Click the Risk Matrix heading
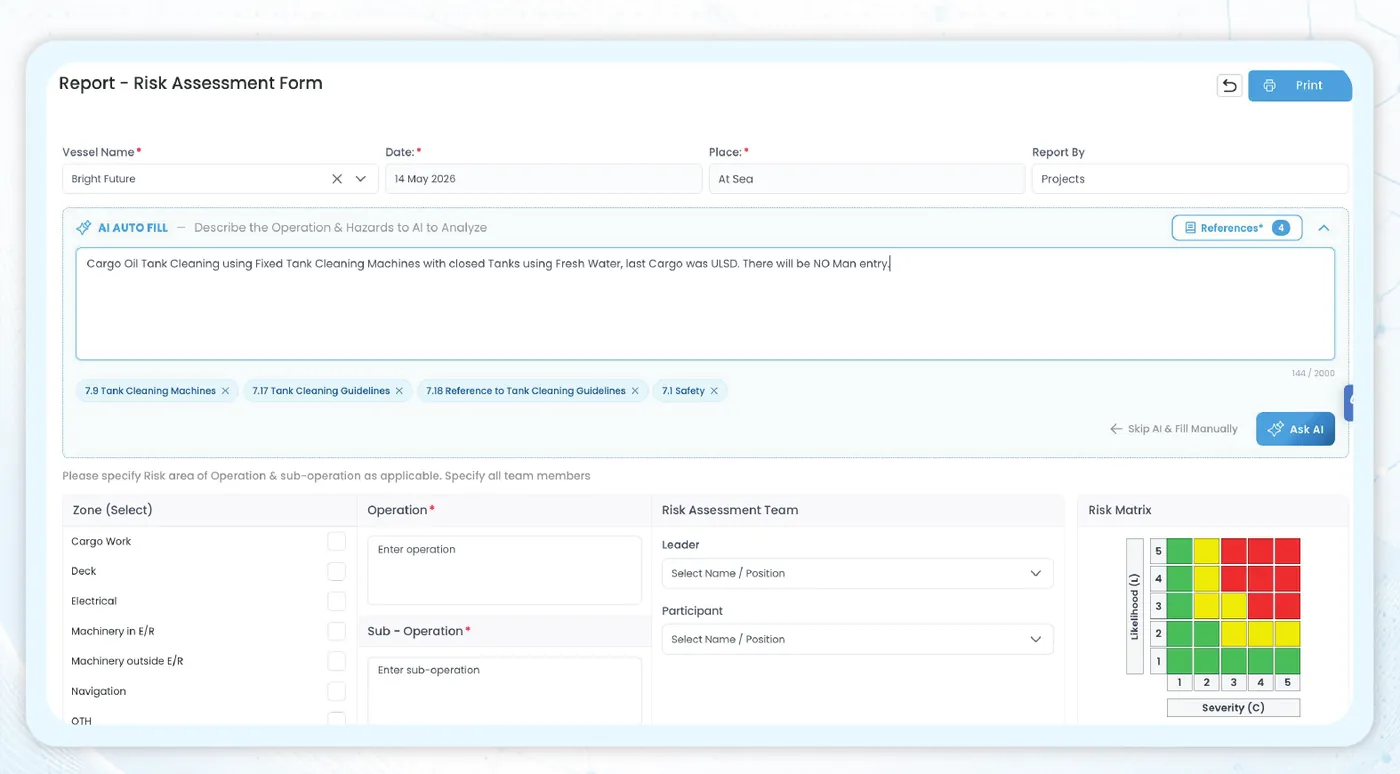 (x=1120, y=510)
